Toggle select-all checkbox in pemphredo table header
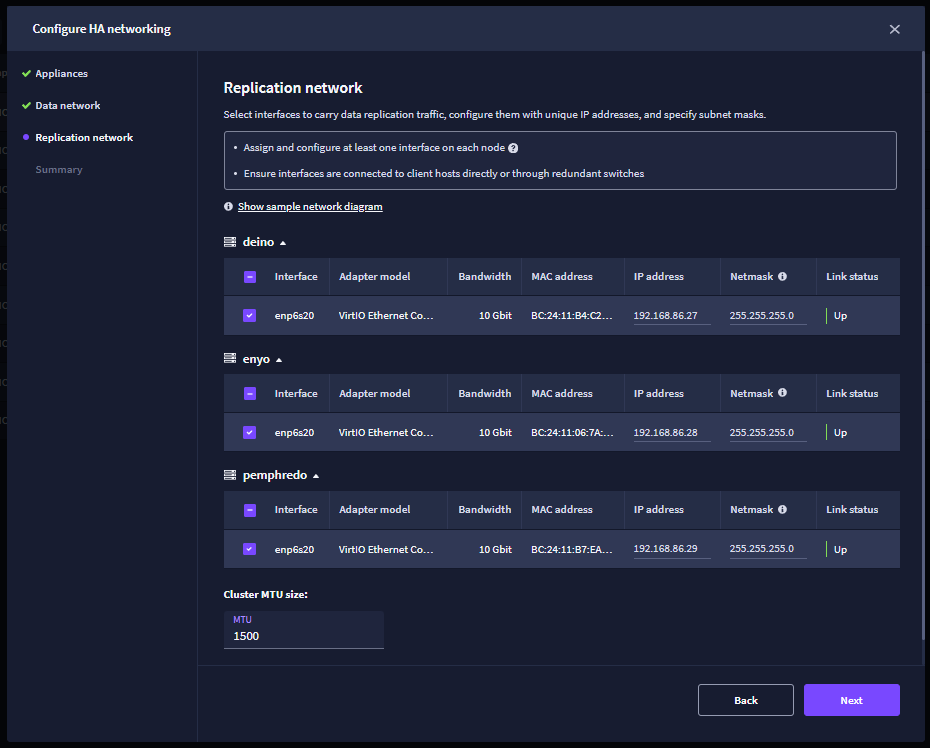The width and height of the screenshot is (930, 748). tap(250, 510)
